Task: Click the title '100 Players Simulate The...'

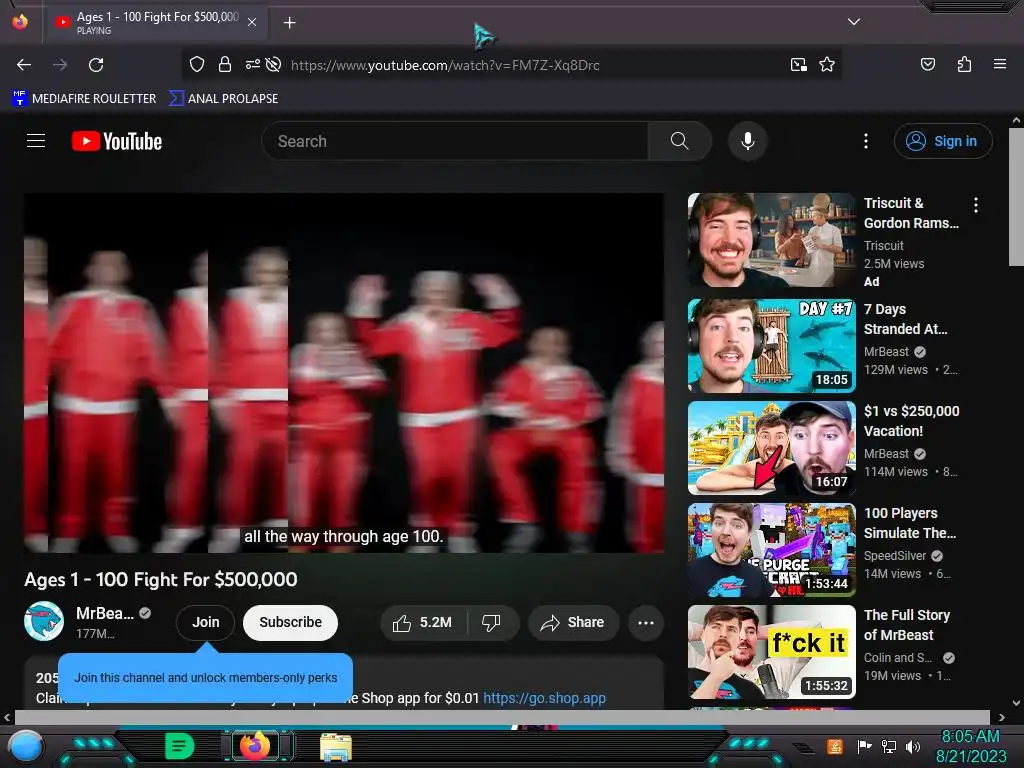Action: (x=910, y=522)
